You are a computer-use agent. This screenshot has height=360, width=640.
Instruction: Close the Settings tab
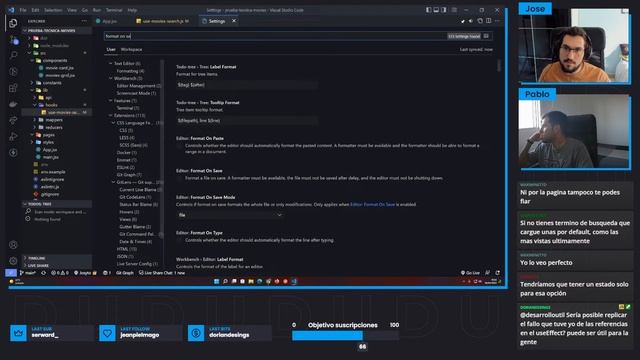click(x=234, y=21)
